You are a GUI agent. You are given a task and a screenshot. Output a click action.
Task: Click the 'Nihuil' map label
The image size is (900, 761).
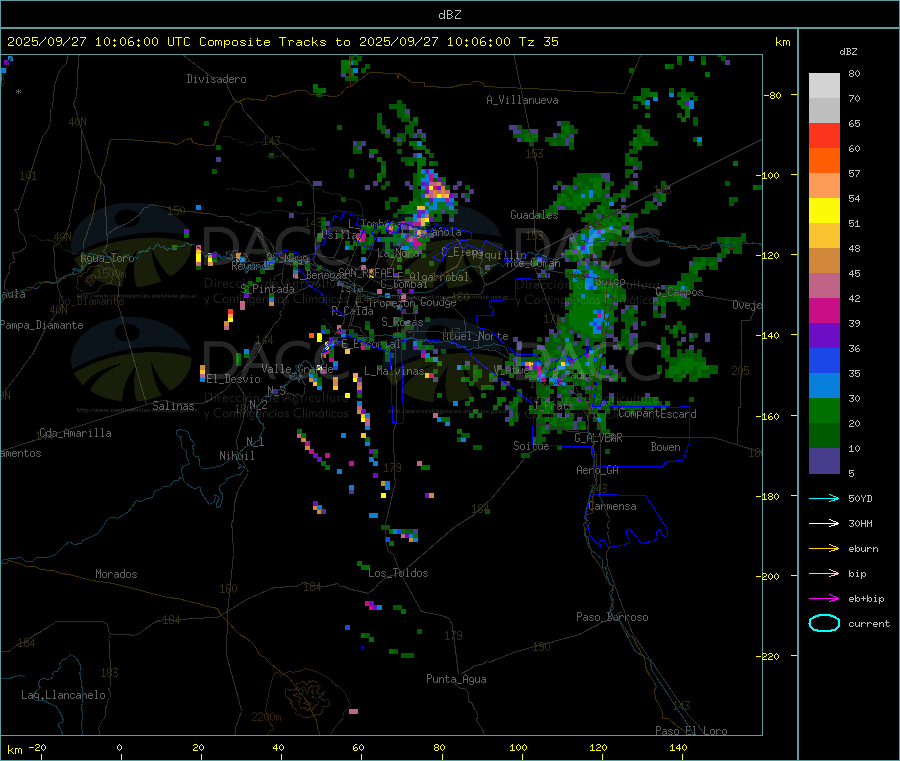tap(237, 456)
